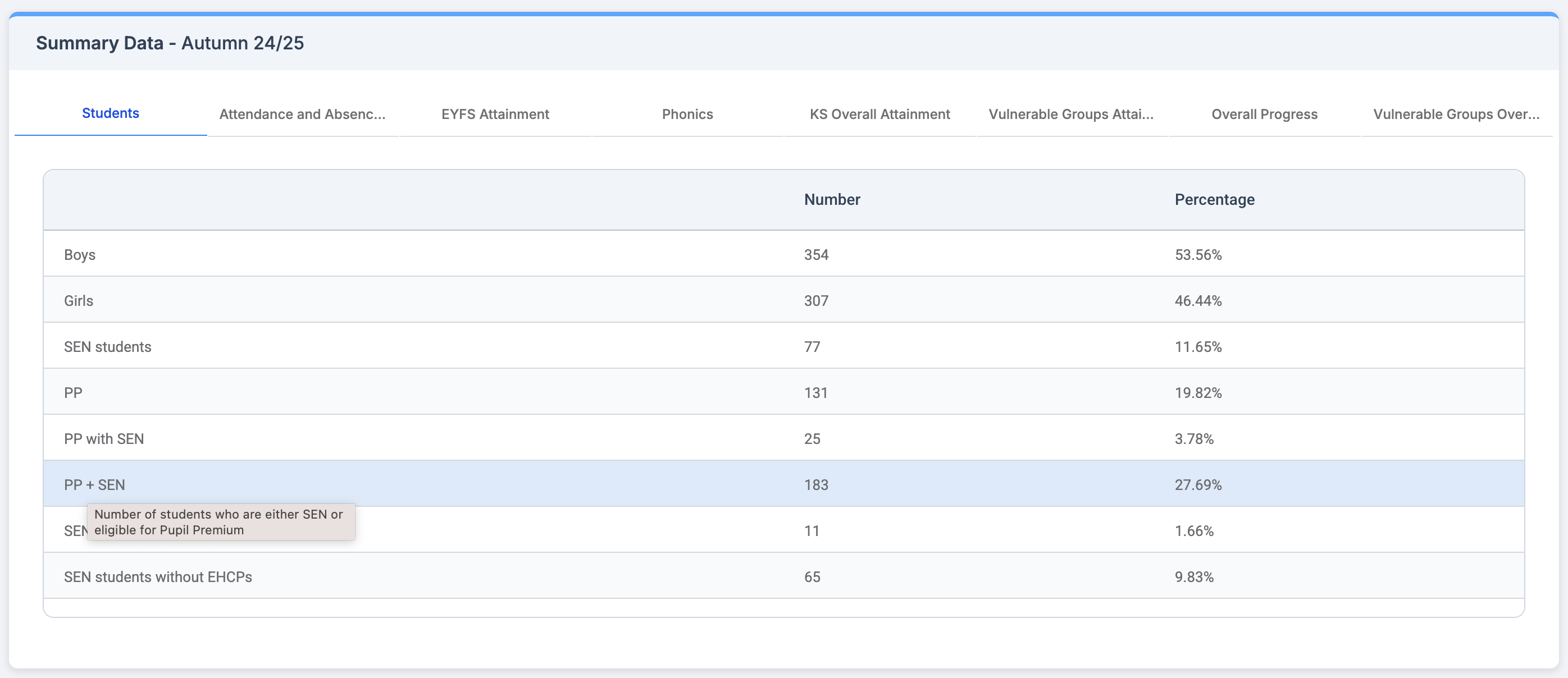
Task: Click the Summary Data Autumn 24/25 heading
Action: coord(170,43)
